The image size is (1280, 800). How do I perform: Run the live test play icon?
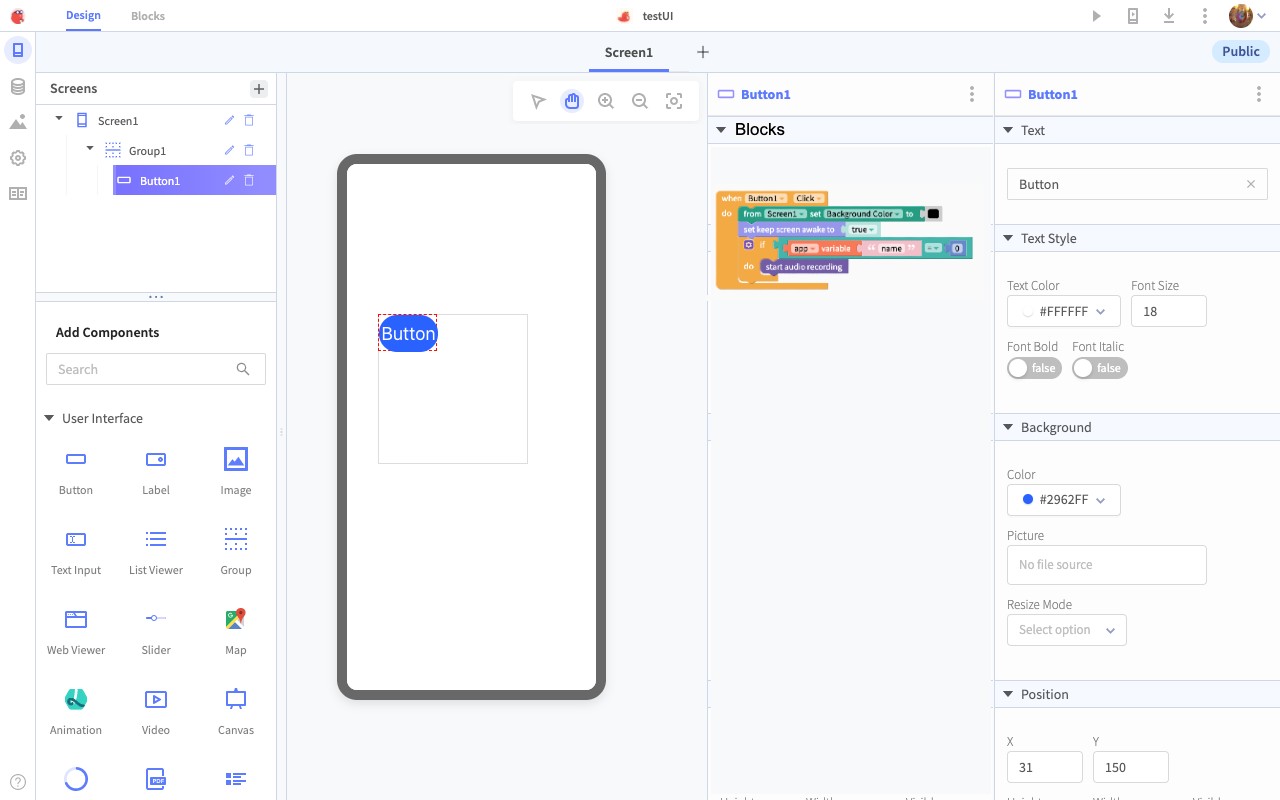[x=1097, y=16]
